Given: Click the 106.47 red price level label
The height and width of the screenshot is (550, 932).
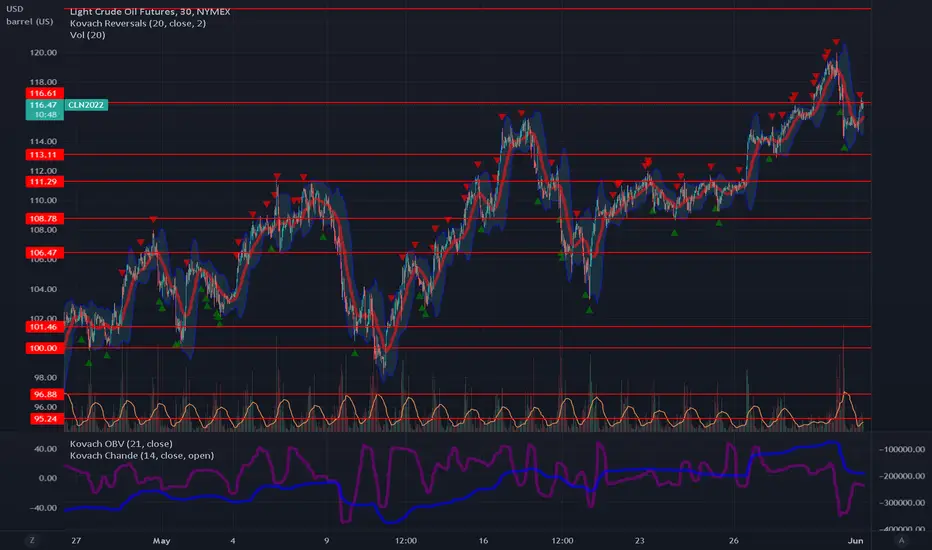Looking at the screenshot, I should click(x=44, y=253).
